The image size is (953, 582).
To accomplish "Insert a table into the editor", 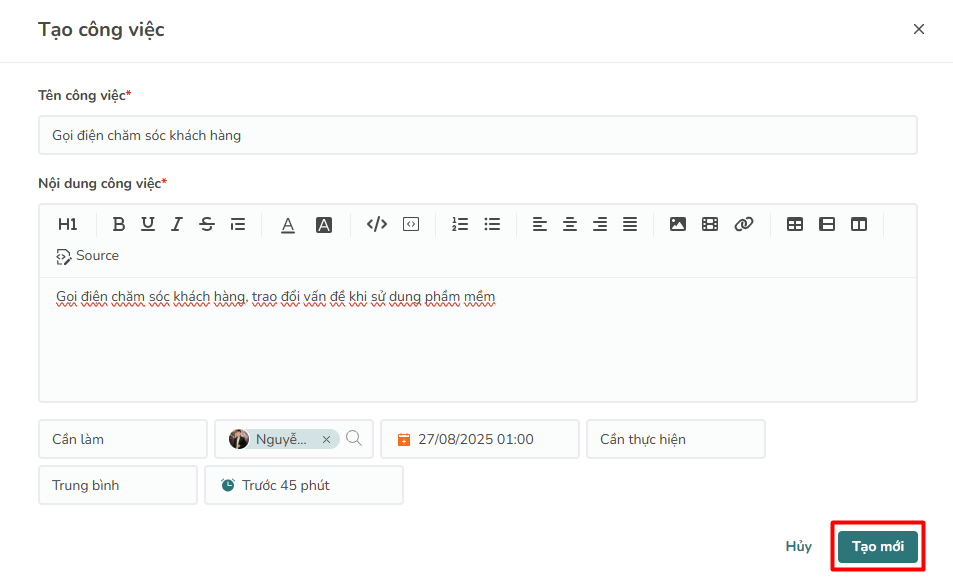I will tap(795, 224).
